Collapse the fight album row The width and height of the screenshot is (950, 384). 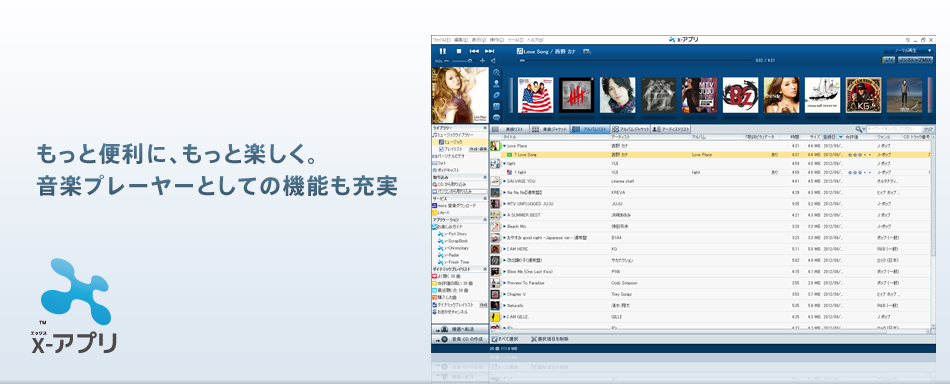pos(504,164)
